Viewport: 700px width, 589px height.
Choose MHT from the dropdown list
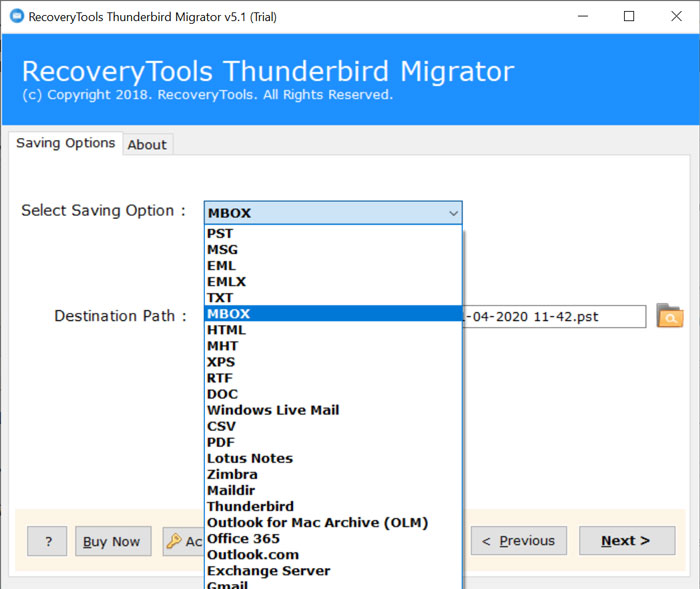(333, 346)
